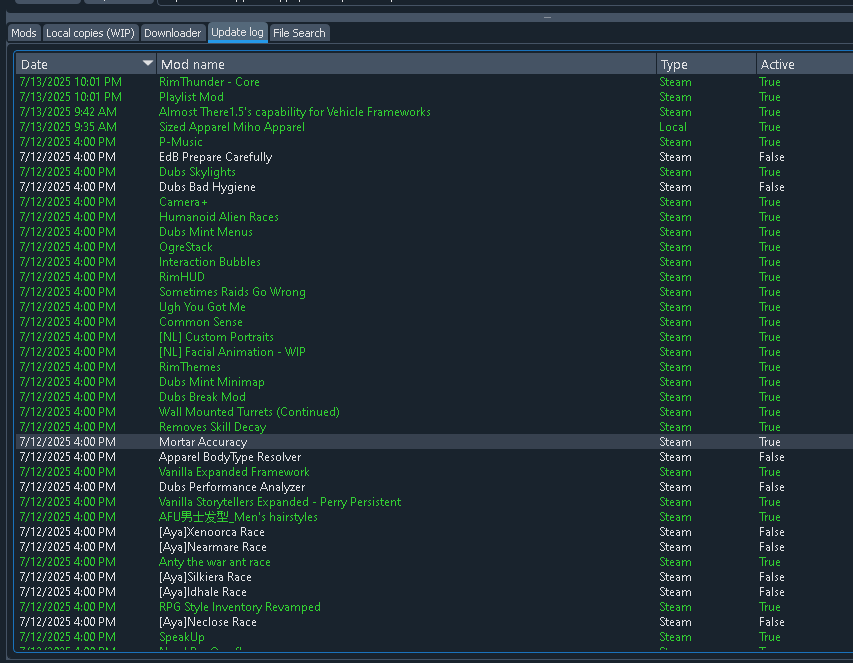Select Vanilla Storytellers Expanded - Perry Persistent
Viewport: 853px width, 663px height.
click(280, 502)
